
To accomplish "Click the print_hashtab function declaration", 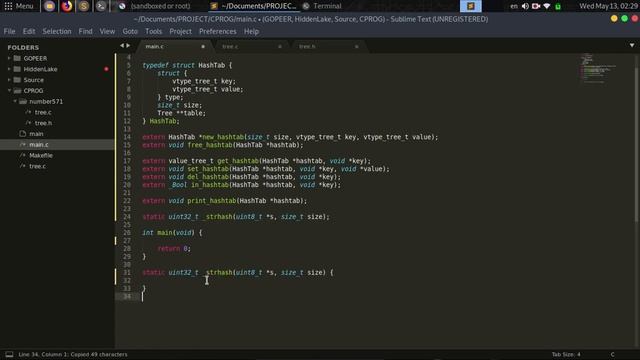I will [224, 201].
